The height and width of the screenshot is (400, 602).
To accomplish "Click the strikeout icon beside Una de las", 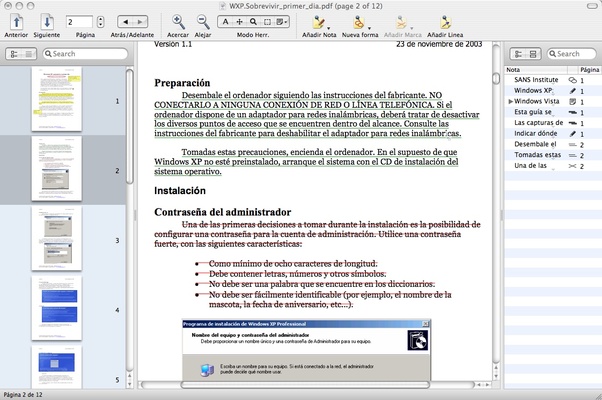I will tap(572, 166).
